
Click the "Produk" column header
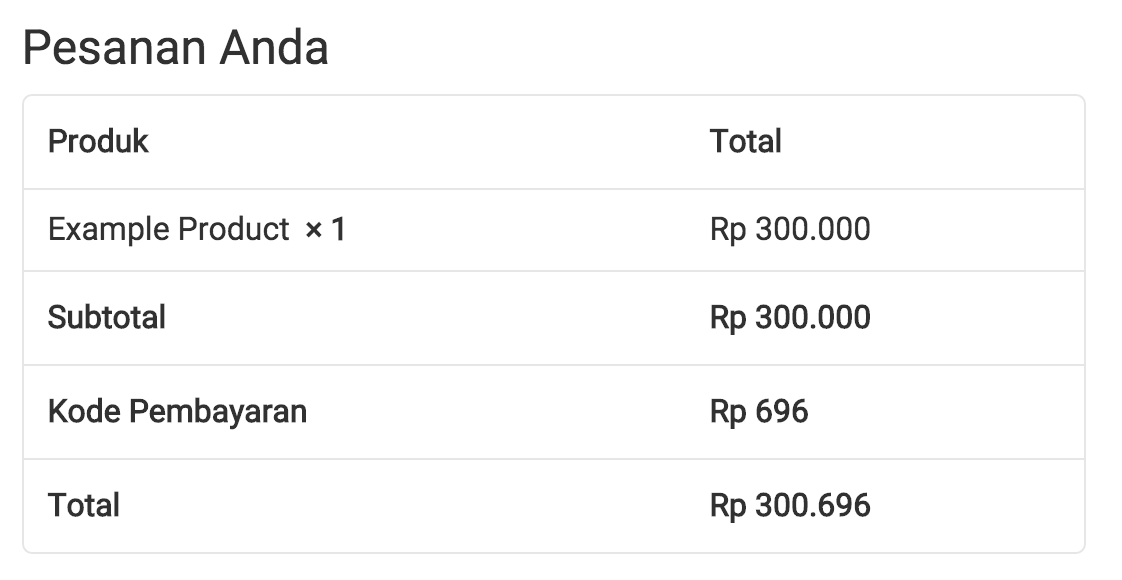98,142
